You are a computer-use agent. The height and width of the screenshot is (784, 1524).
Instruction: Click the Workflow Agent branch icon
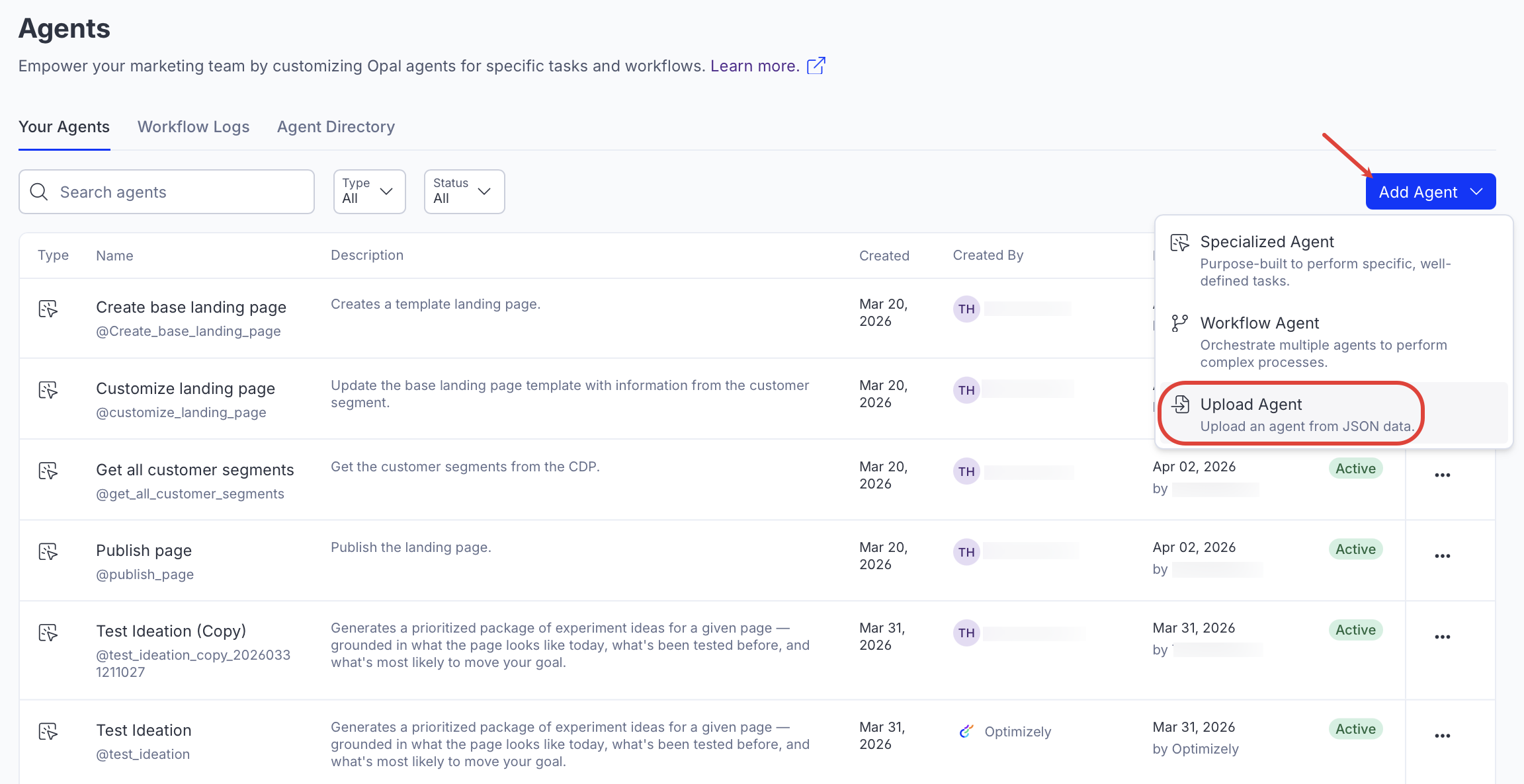pyautogui.click(x=1179, y=323)
